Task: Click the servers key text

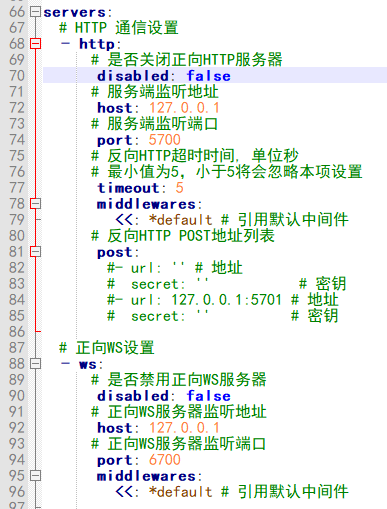Action: point(74,12)
